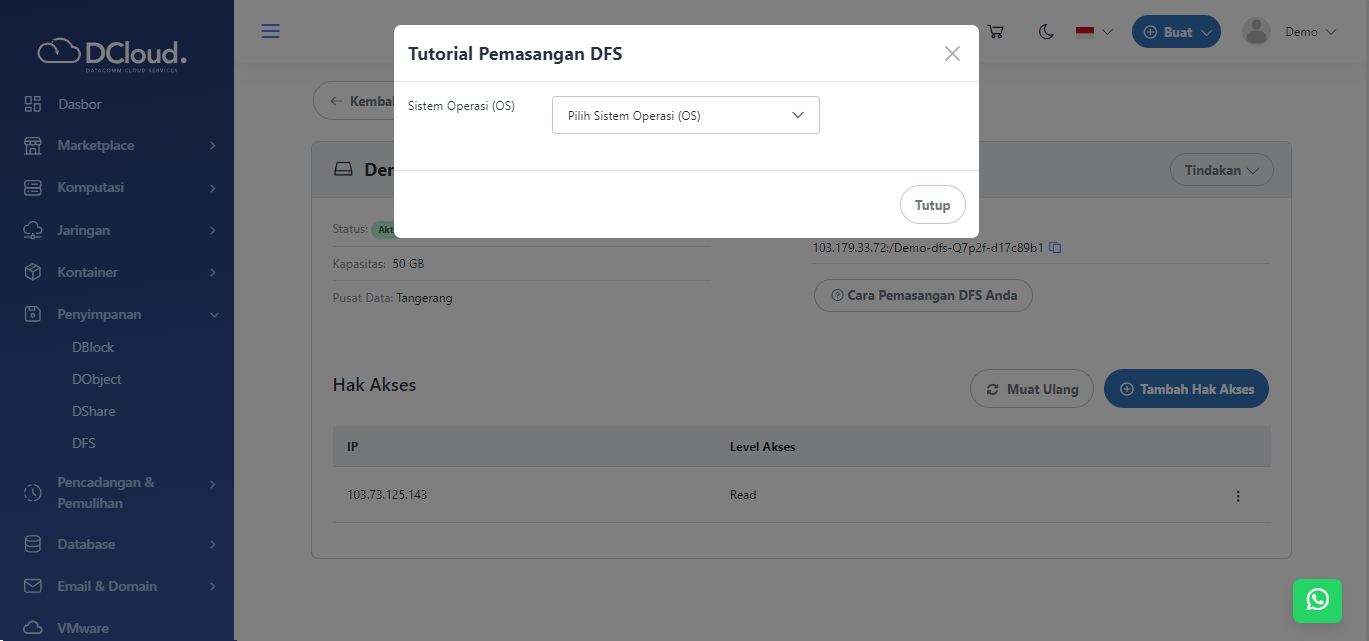This screenshot has height=641, width=1369.
Task: Open the WhatsApp chat icon
Action: (1317, 601)
